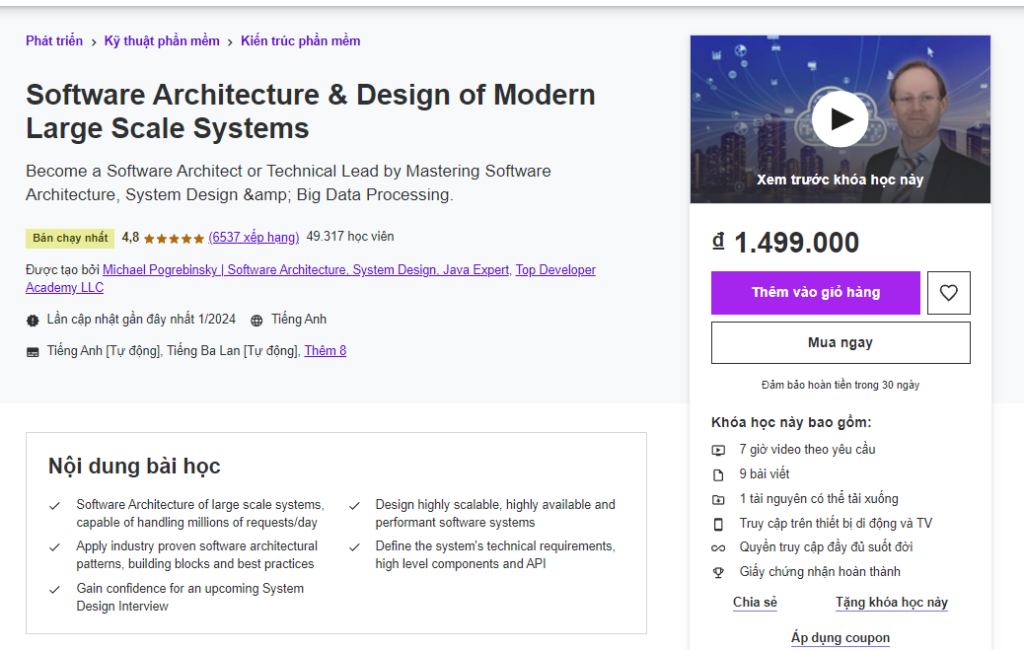The height and width of the screenshot is (650, 1024).
Task: Click the downloadable resource icon
Action: pyautogui.click(x=716, y=498)
